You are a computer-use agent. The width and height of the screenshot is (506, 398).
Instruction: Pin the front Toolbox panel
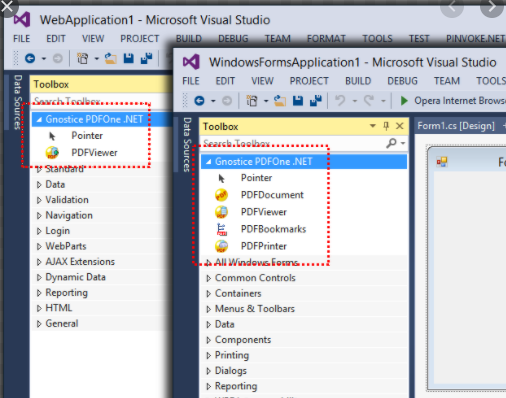pyautogui.click(x=386, y=126)
